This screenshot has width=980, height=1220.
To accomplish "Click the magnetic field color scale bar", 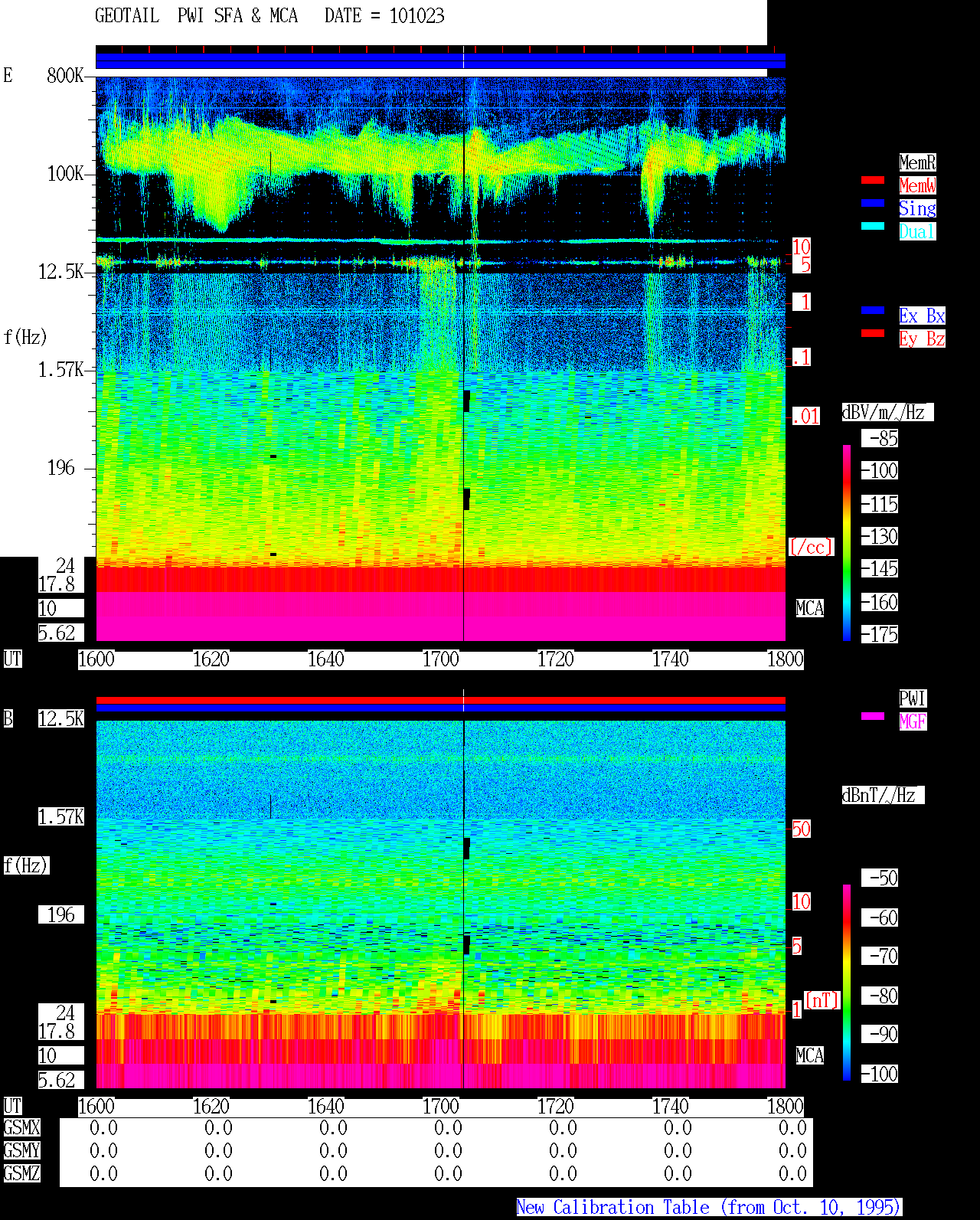I will pos(847,983).
